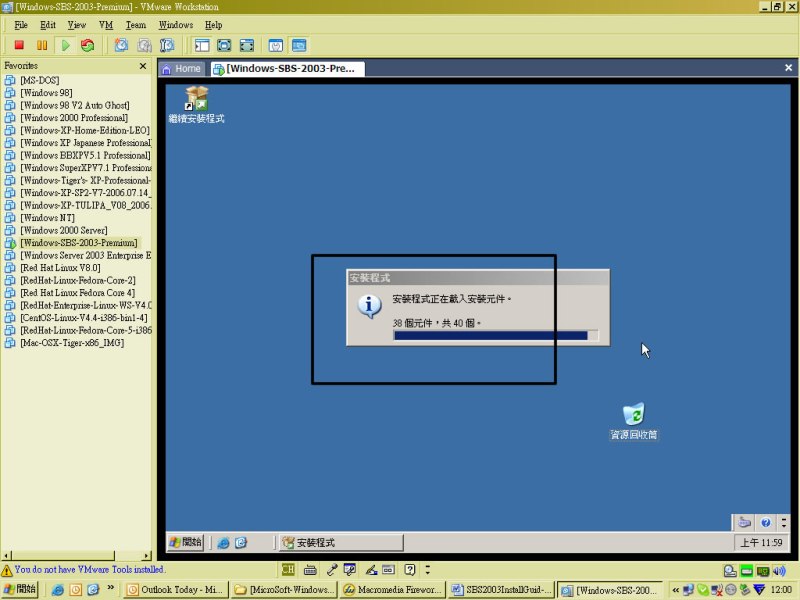The height and width of the screenshot is (600, 800).
Task: Click first Internet Explorer icon in guest quick launch
Action: tap(223, 542)
